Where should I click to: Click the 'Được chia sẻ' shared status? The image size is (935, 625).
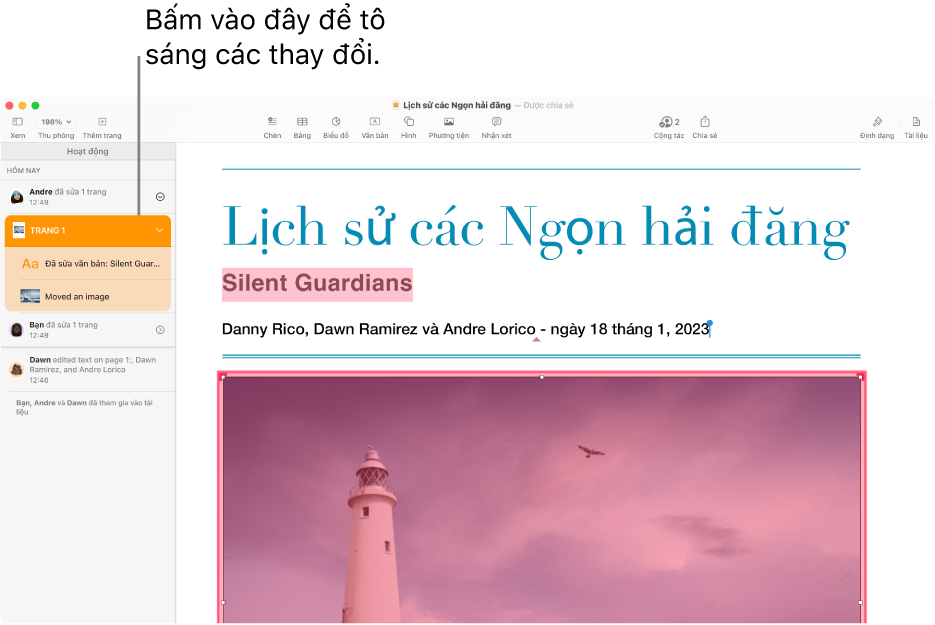(548, 106)
